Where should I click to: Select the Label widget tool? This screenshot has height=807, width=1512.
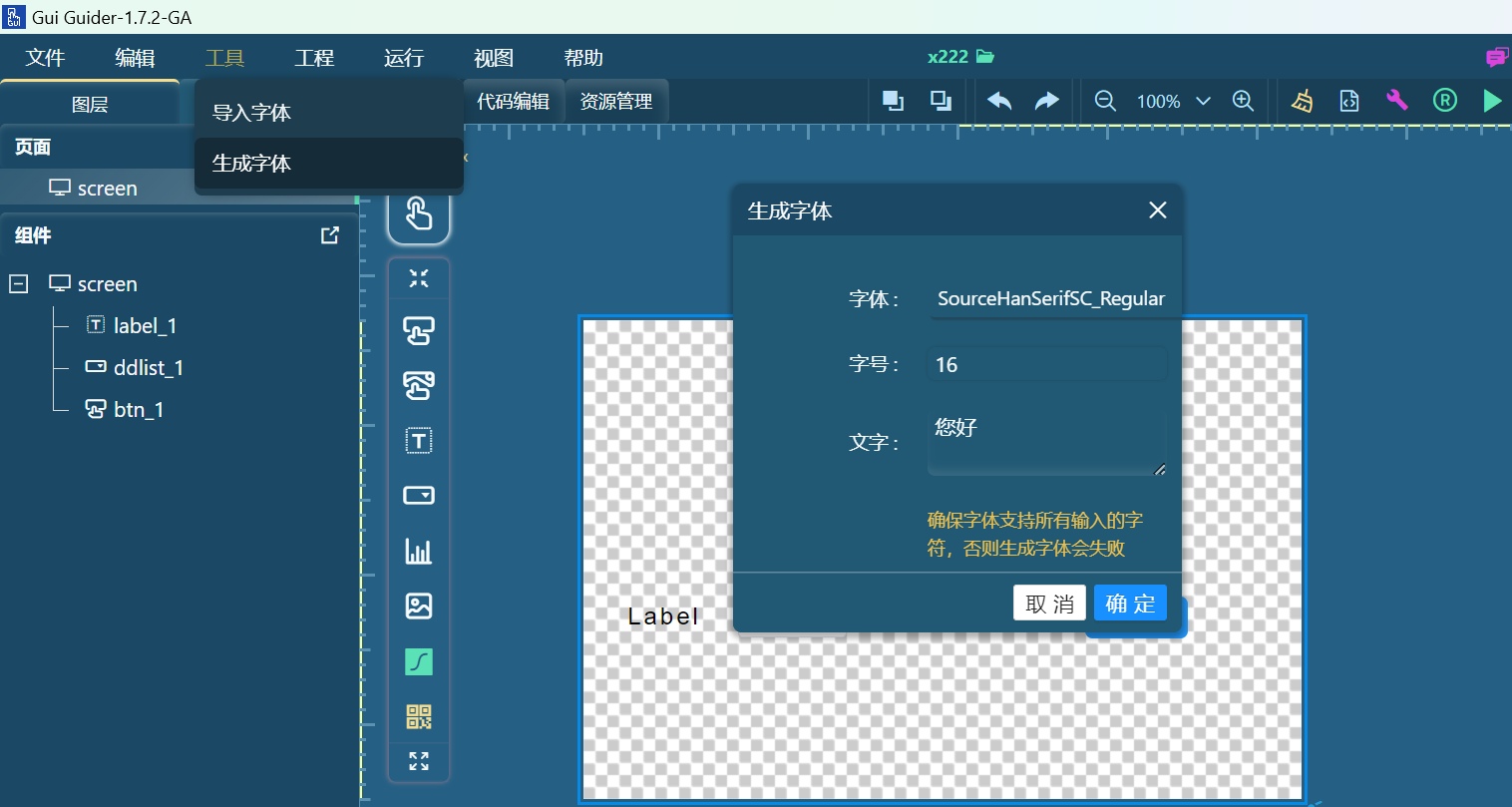[x=419, y=440]
